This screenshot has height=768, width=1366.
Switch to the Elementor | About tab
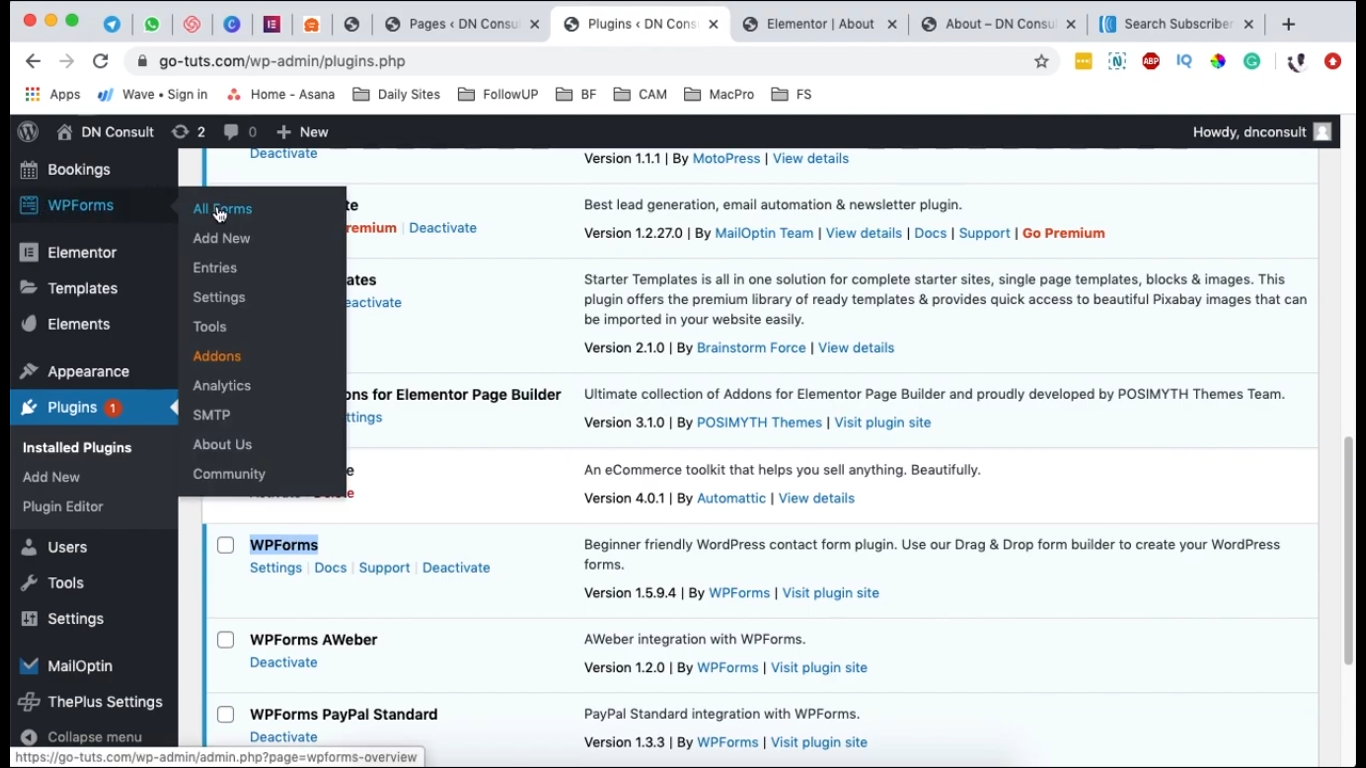point(820,24)
